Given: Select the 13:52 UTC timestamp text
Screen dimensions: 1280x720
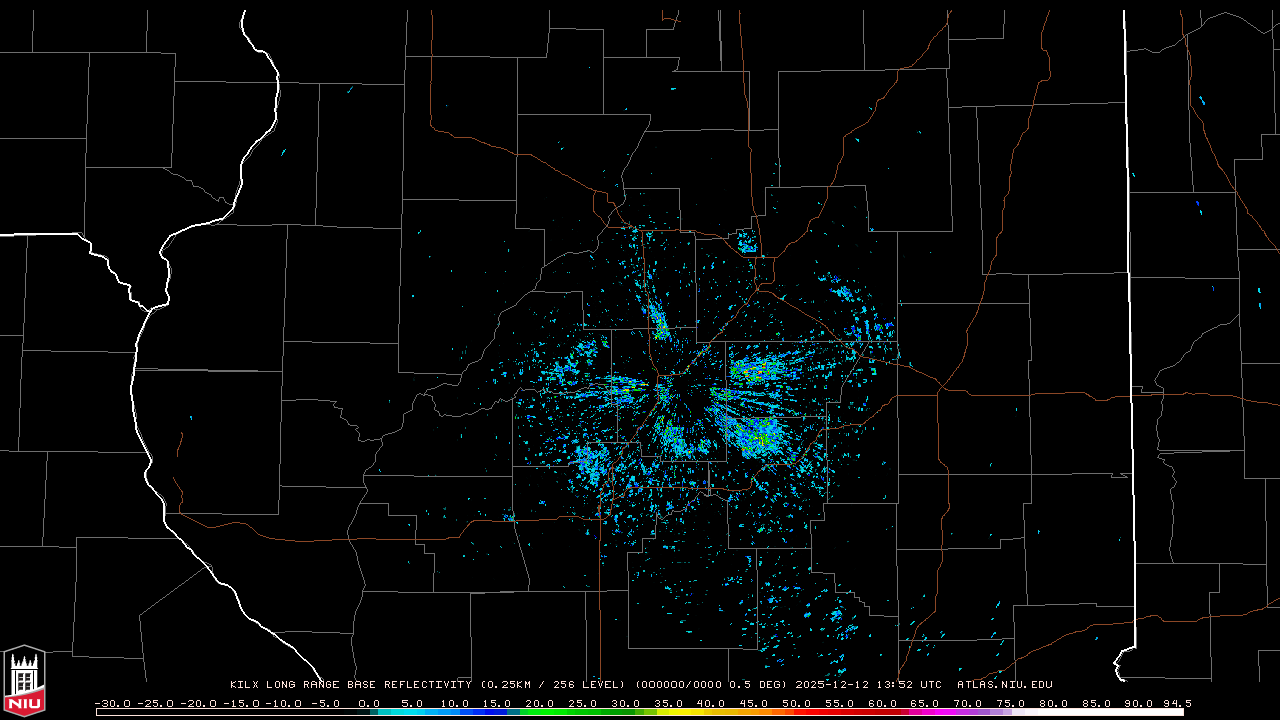Looking at the screenshot, I should click(914, 685).
